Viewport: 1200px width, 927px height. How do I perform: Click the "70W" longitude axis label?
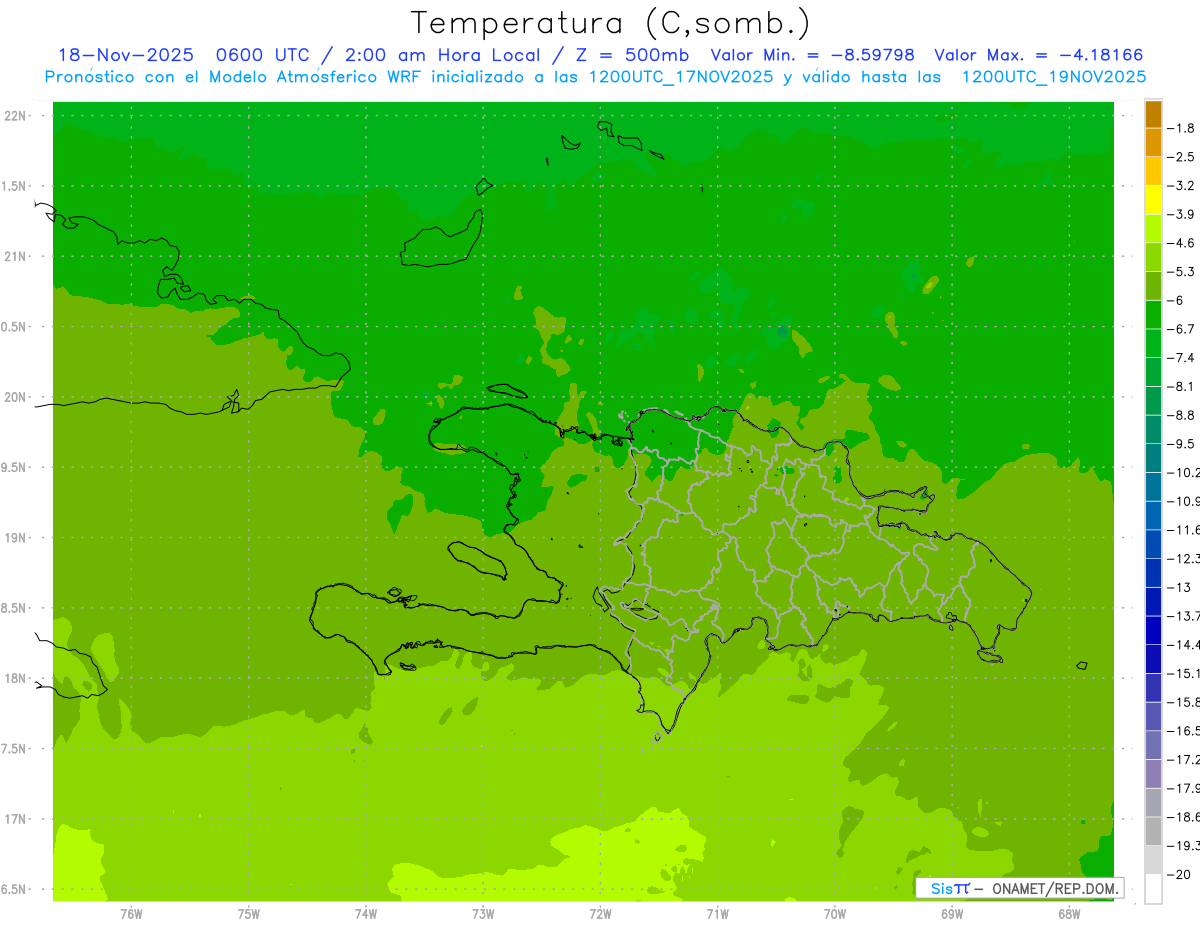tap(834, 914)
